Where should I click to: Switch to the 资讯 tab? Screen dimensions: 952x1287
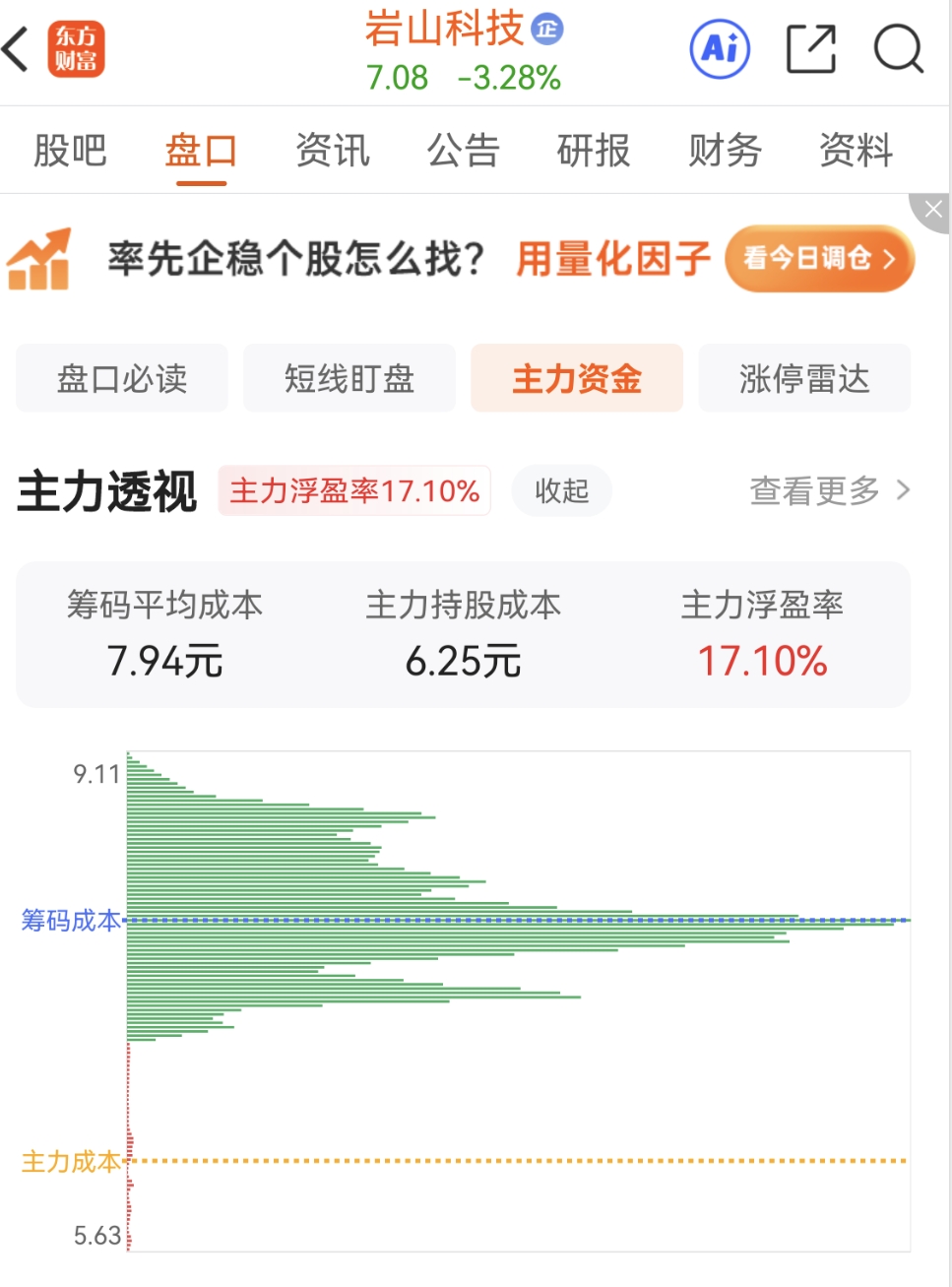333,151
